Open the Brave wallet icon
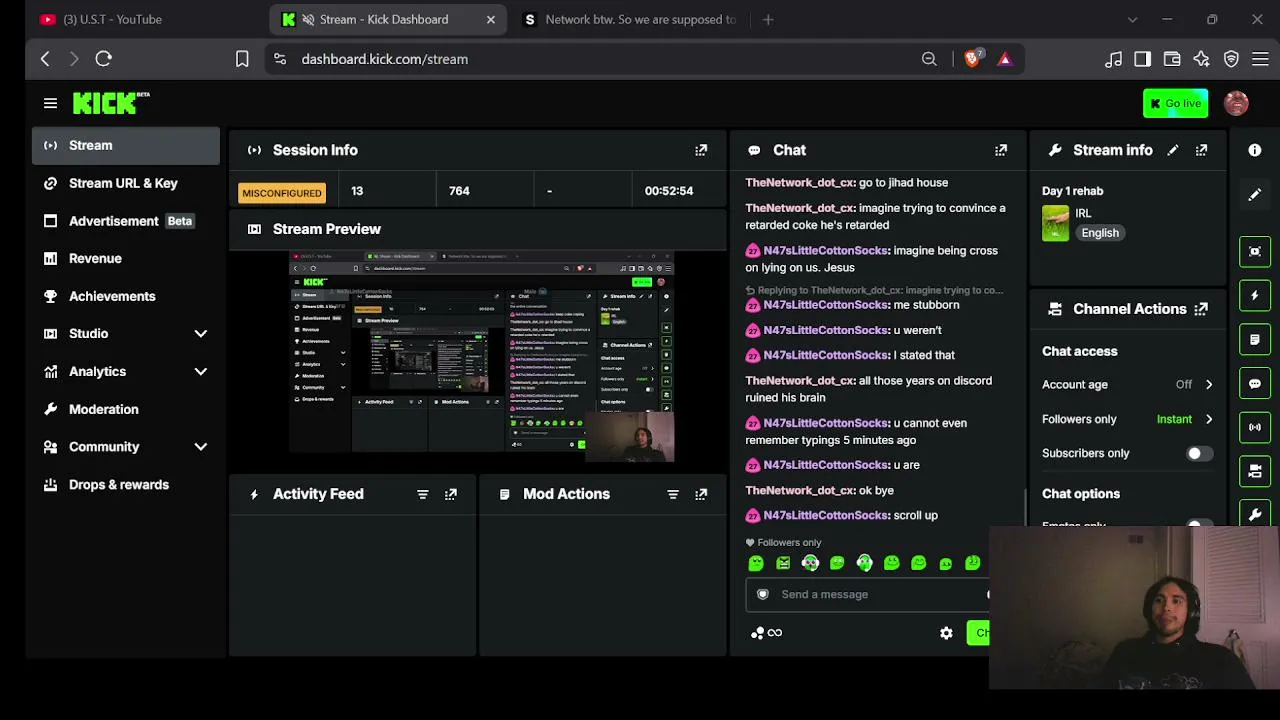Image resolution: width=1280 pixels, height=720 pixels. pos(1172,59)
